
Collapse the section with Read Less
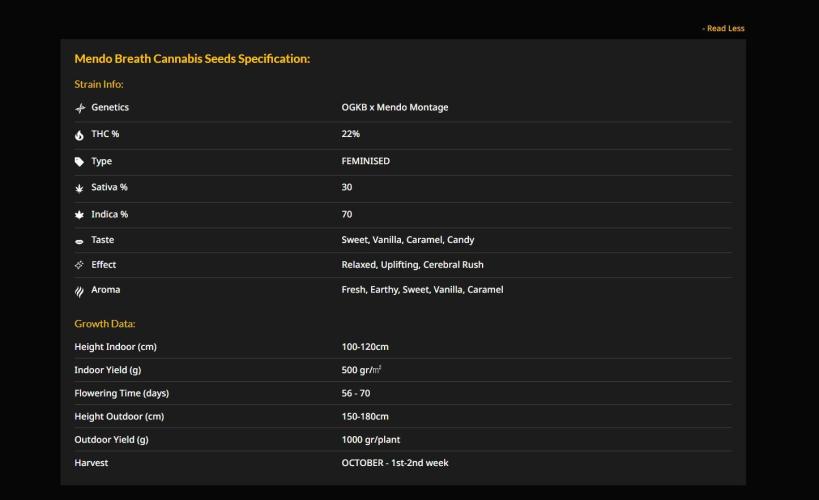pyautogui.click(x=724, y=28)
